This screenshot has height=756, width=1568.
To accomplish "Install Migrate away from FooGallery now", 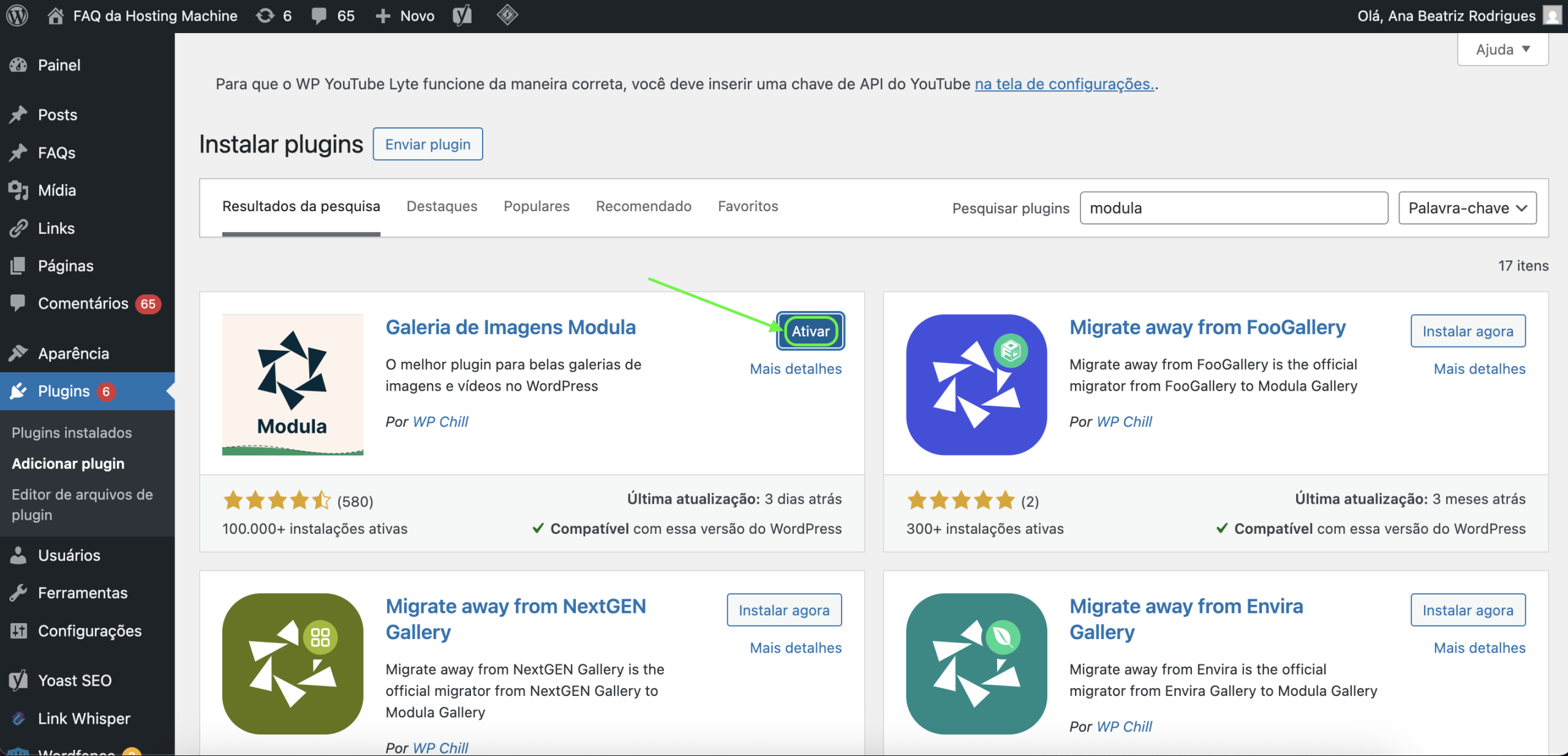I will click(x=1468, y=331).
